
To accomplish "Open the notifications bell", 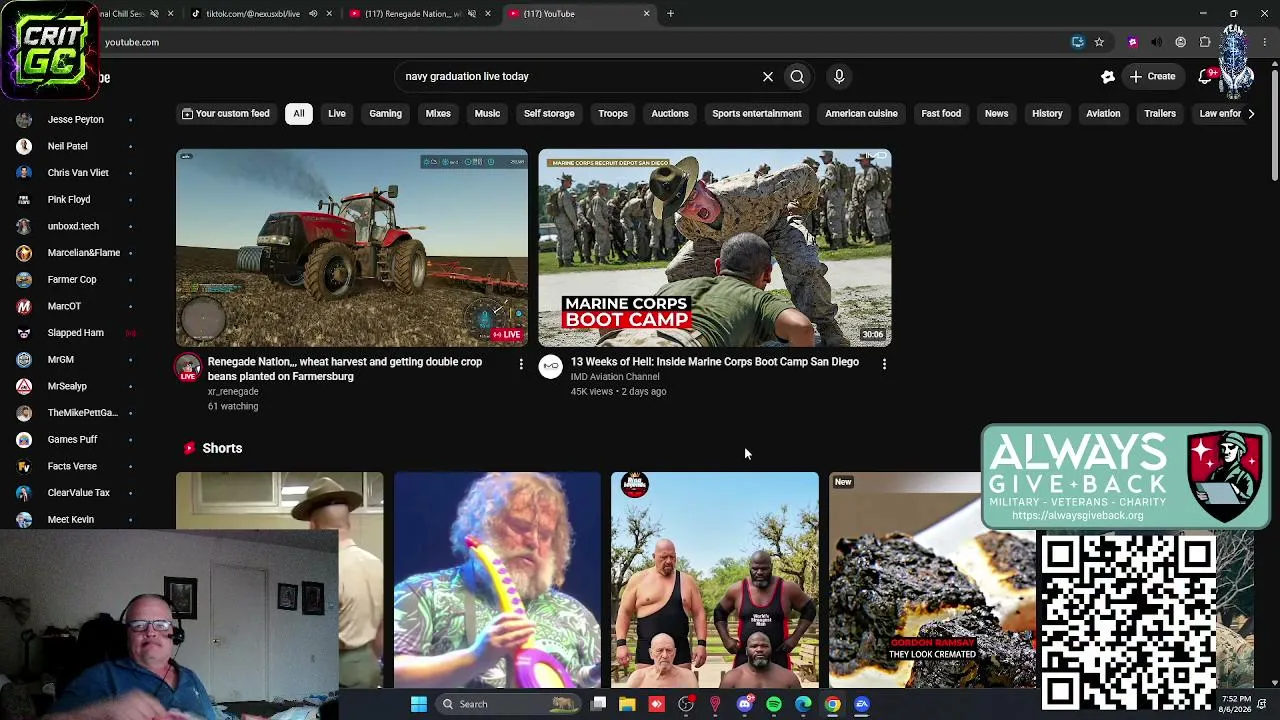I will 1206,76.
